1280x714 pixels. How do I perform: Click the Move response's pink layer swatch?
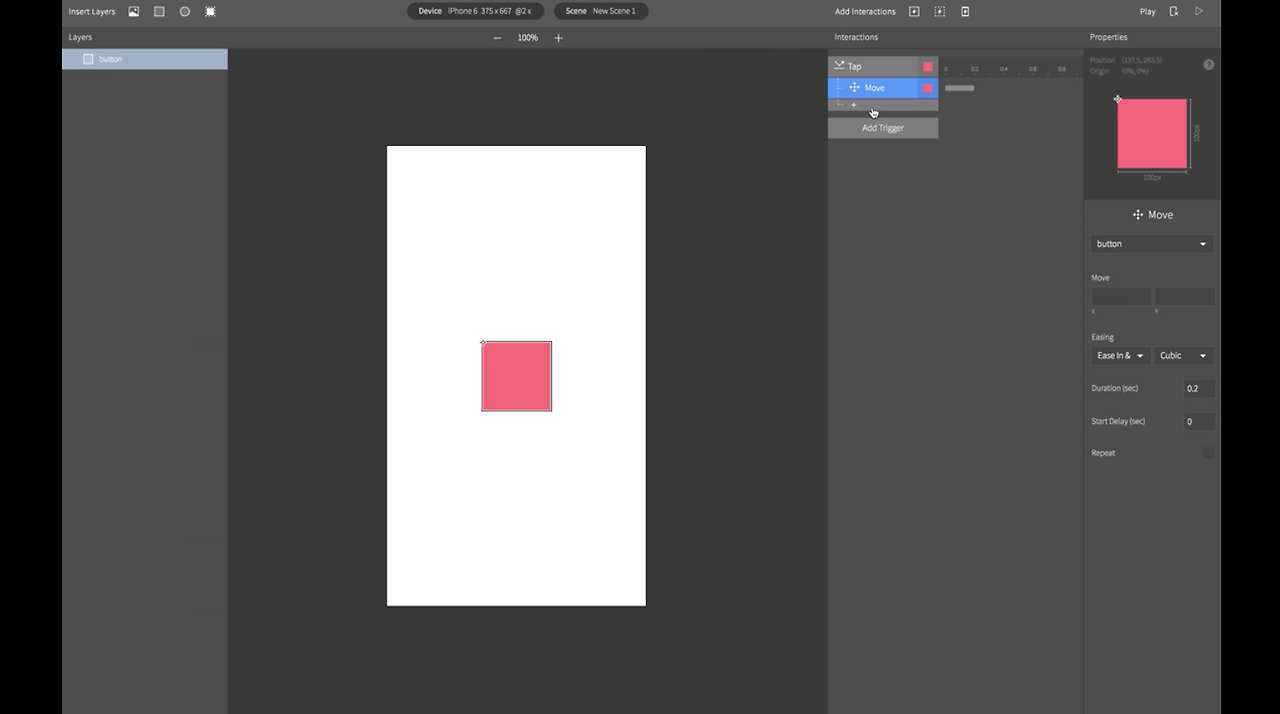[928, 88]
